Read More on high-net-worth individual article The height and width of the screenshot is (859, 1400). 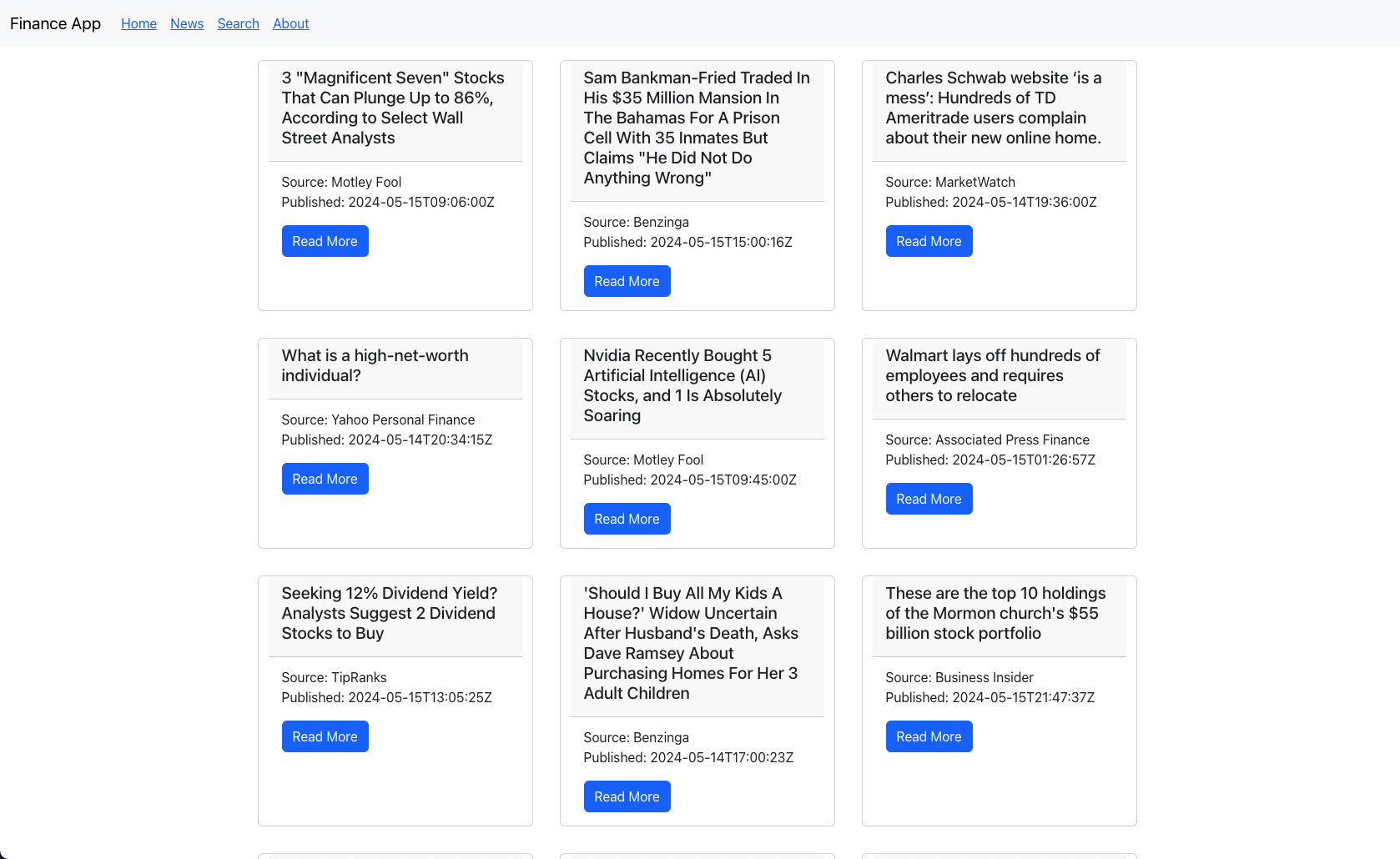tap(325, 479)
